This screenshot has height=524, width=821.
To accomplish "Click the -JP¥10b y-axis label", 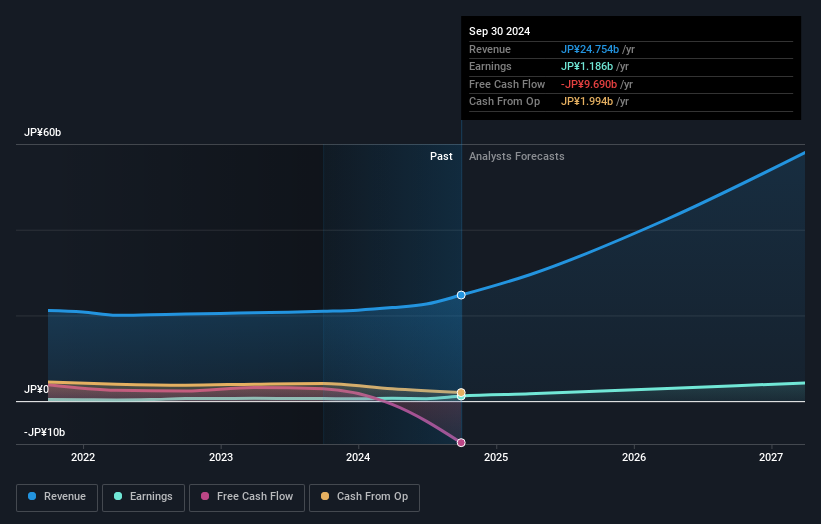I will 45,432.
